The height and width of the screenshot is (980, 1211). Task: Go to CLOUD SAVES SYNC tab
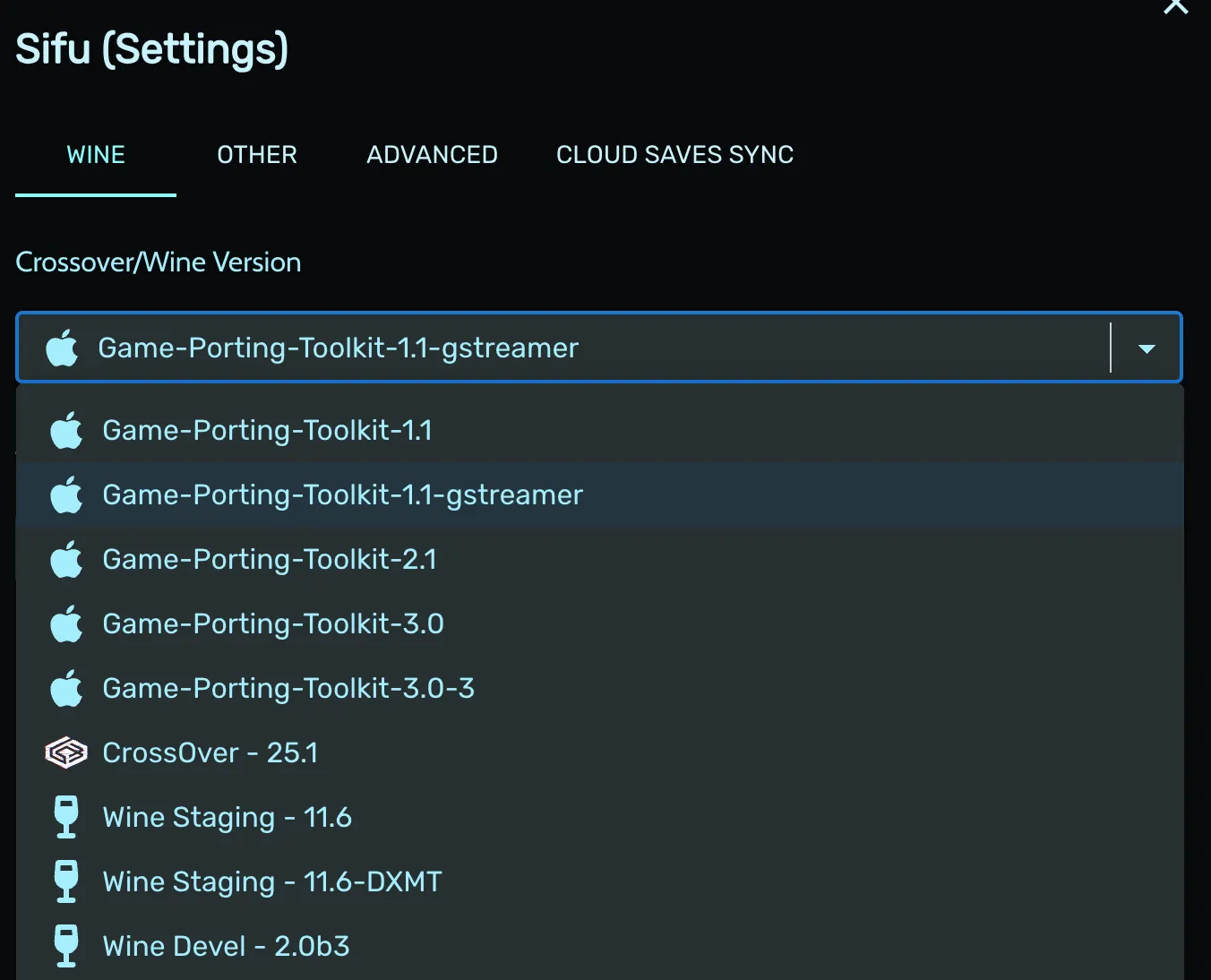click(674, 155)
